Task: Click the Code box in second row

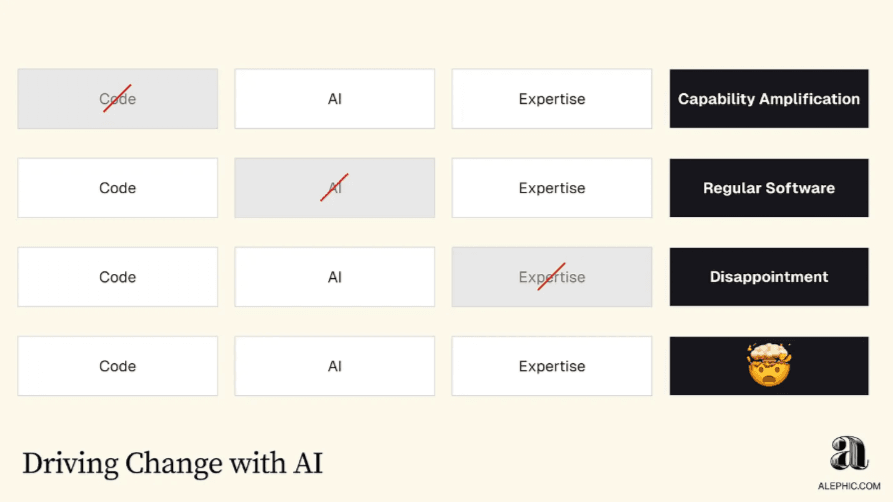Action: [117, 188]
